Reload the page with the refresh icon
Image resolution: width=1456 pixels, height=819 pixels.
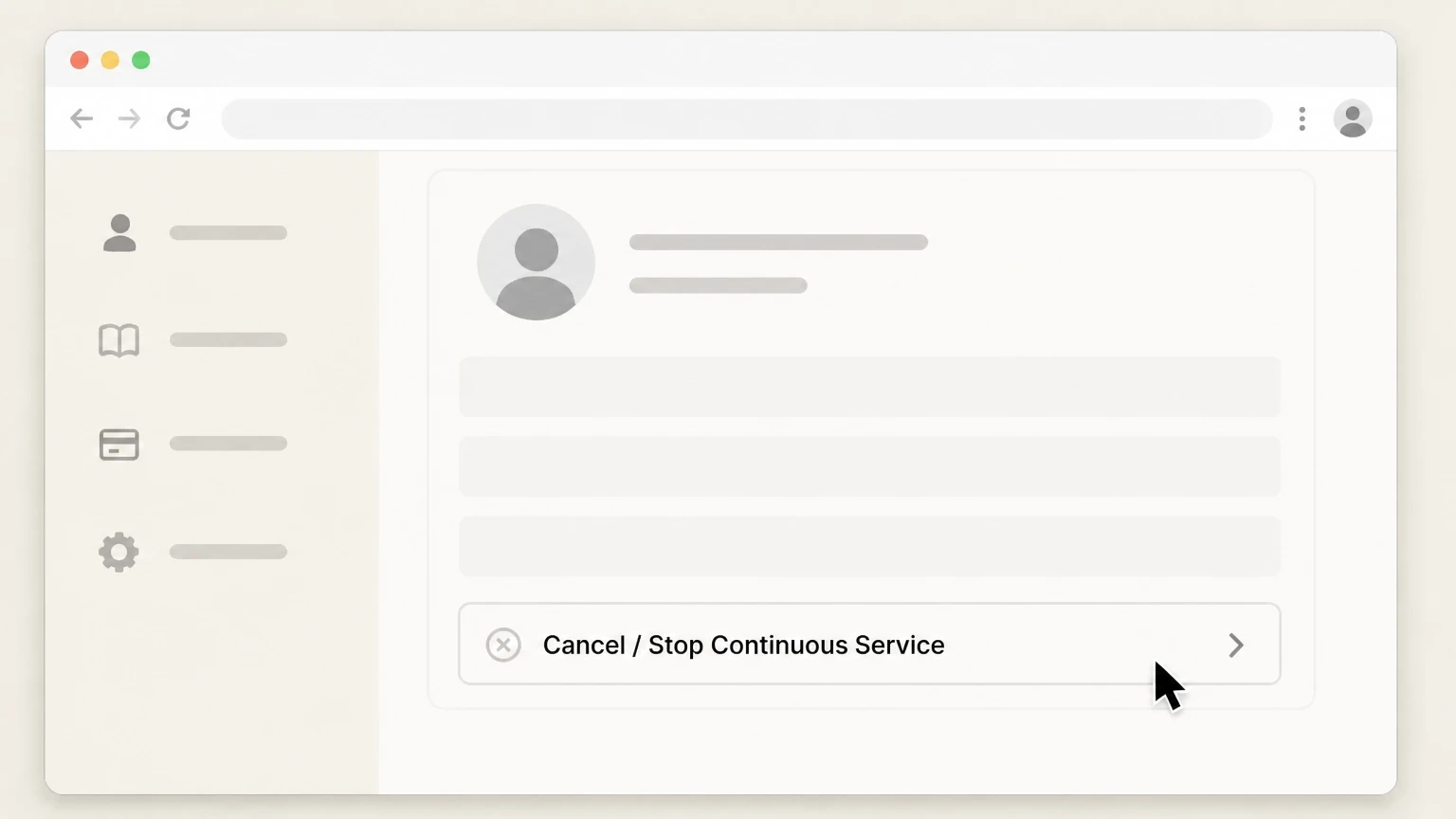[x=178, y=118]
